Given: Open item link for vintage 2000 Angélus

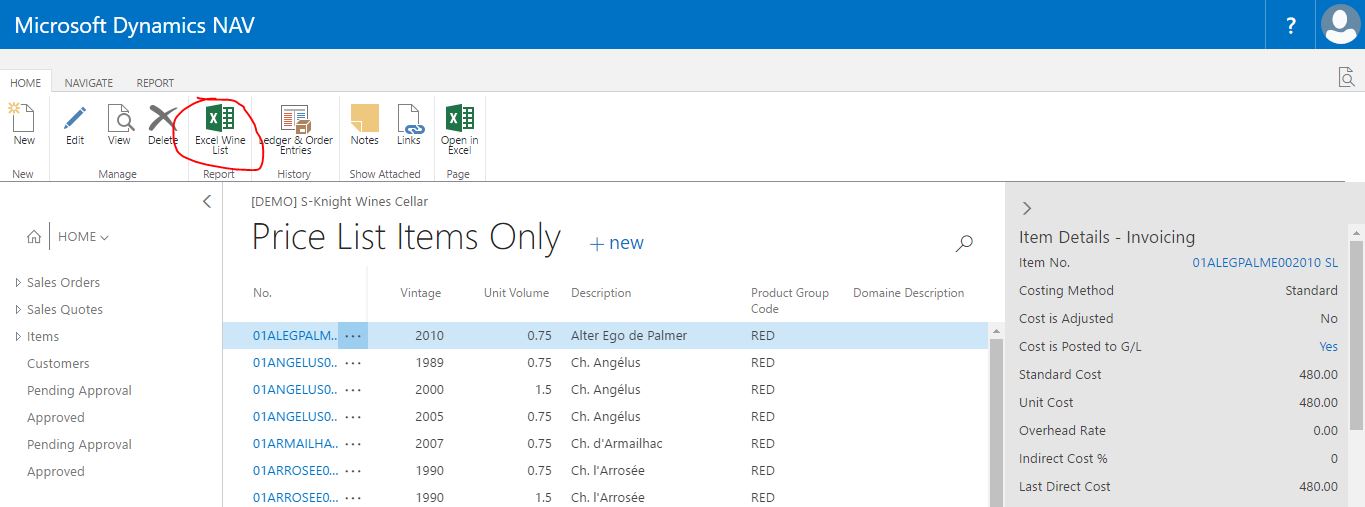Looking at the screenshot, I should tap(295, 390).
